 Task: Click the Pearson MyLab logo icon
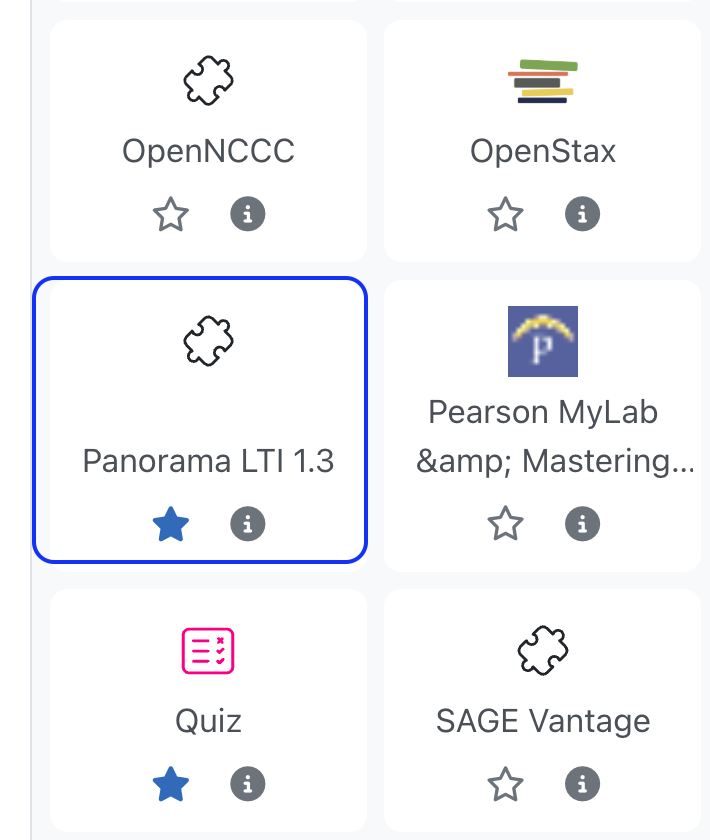(x=543, y=341)
